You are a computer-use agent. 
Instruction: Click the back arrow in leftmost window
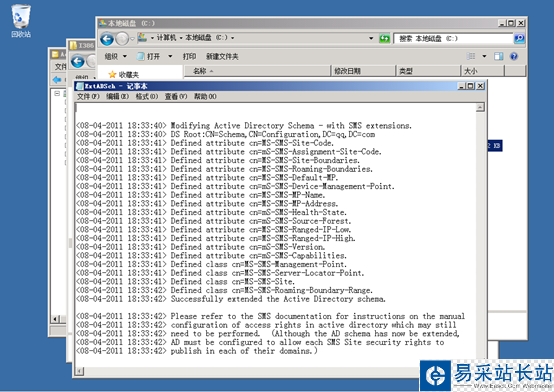57,80
